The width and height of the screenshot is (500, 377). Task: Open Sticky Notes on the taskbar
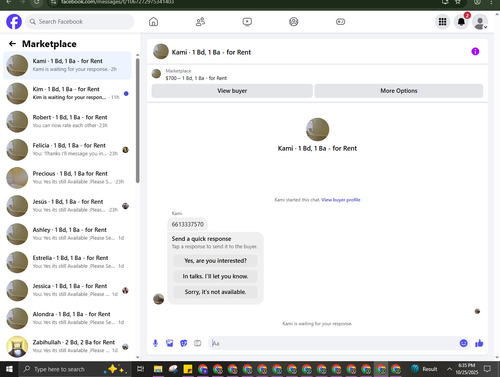pyautogui.click(x=188, y=369)
